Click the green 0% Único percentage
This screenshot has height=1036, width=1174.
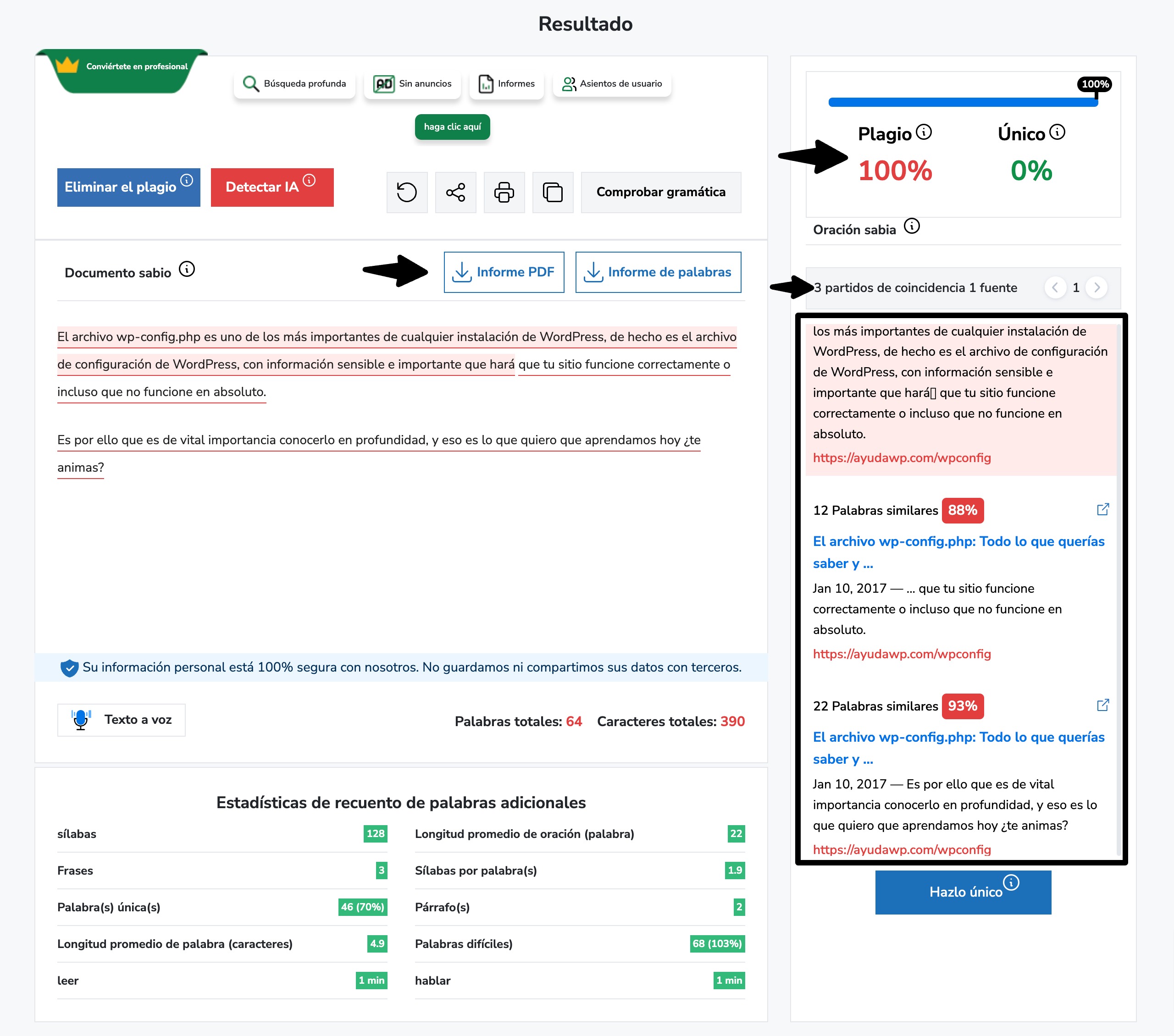(1031, 171)
